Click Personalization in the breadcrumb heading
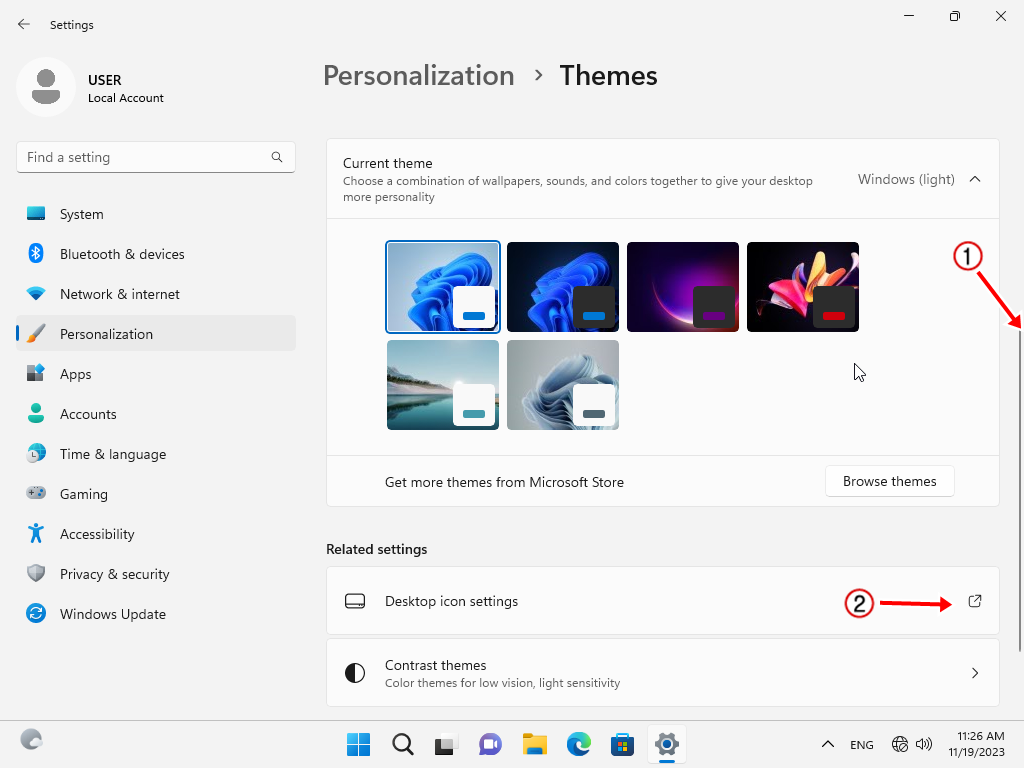The image size is (1024, 768). pos(419,76)
